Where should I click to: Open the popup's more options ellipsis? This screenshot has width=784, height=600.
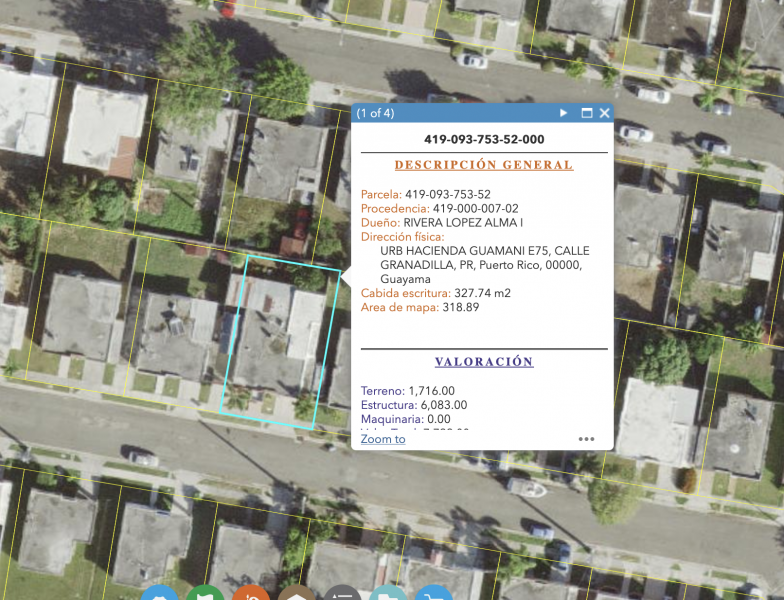[586, 439]
